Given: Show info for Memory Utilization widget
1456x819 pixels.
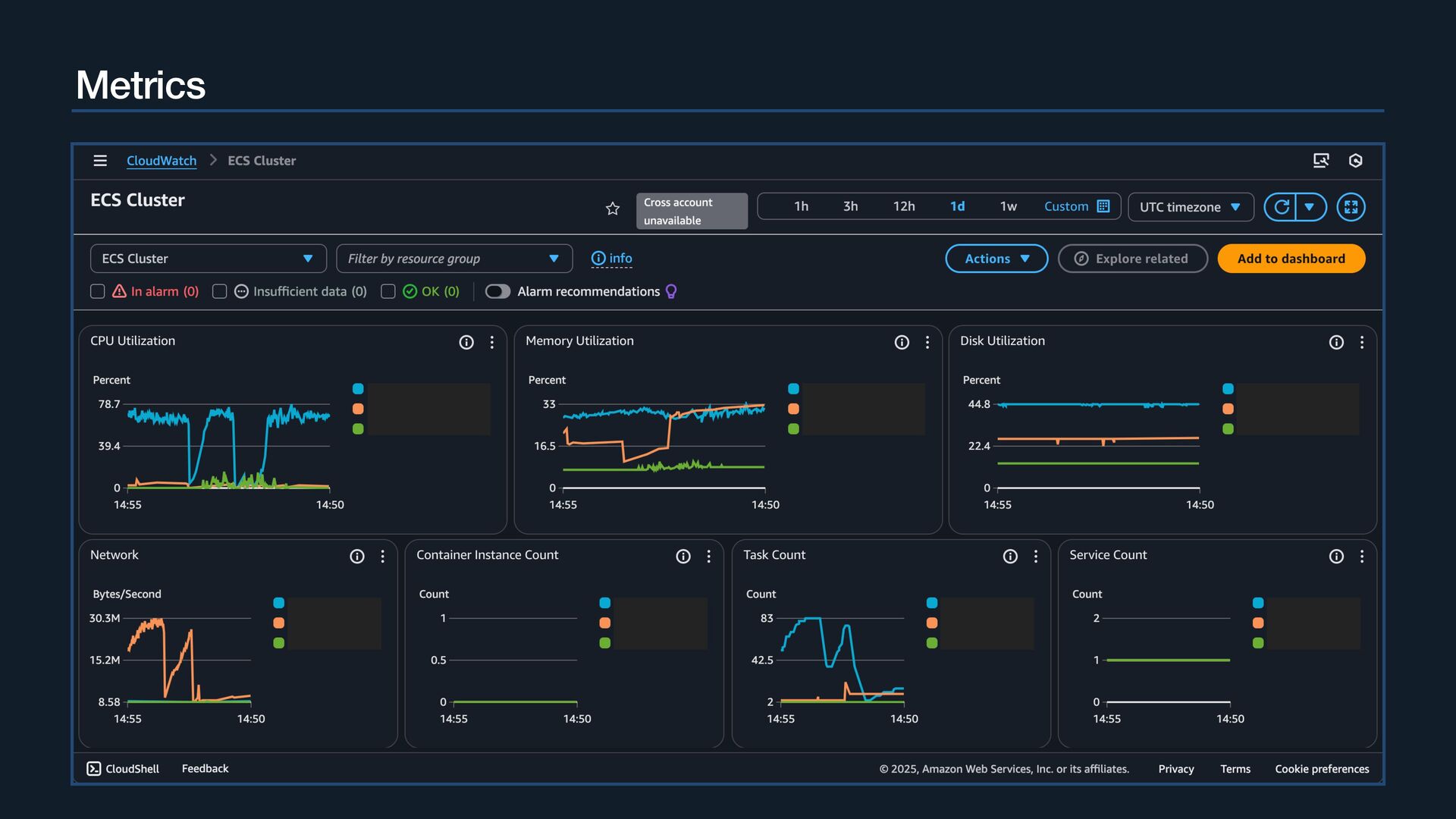Looking at the screenshot, I should (902, 343).
